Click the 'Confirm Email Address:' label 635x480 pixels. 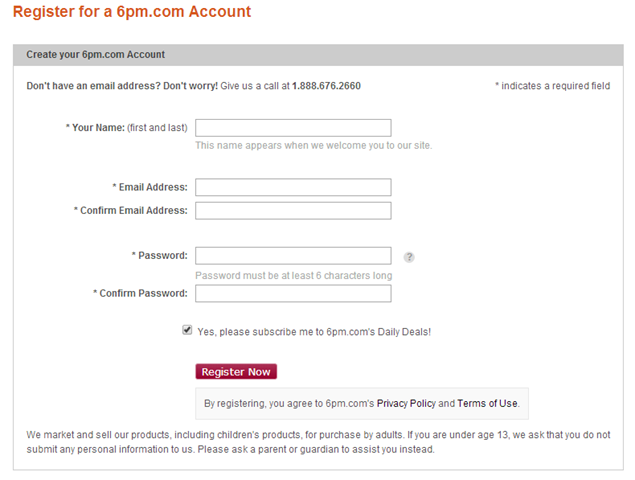coord(131,211)
